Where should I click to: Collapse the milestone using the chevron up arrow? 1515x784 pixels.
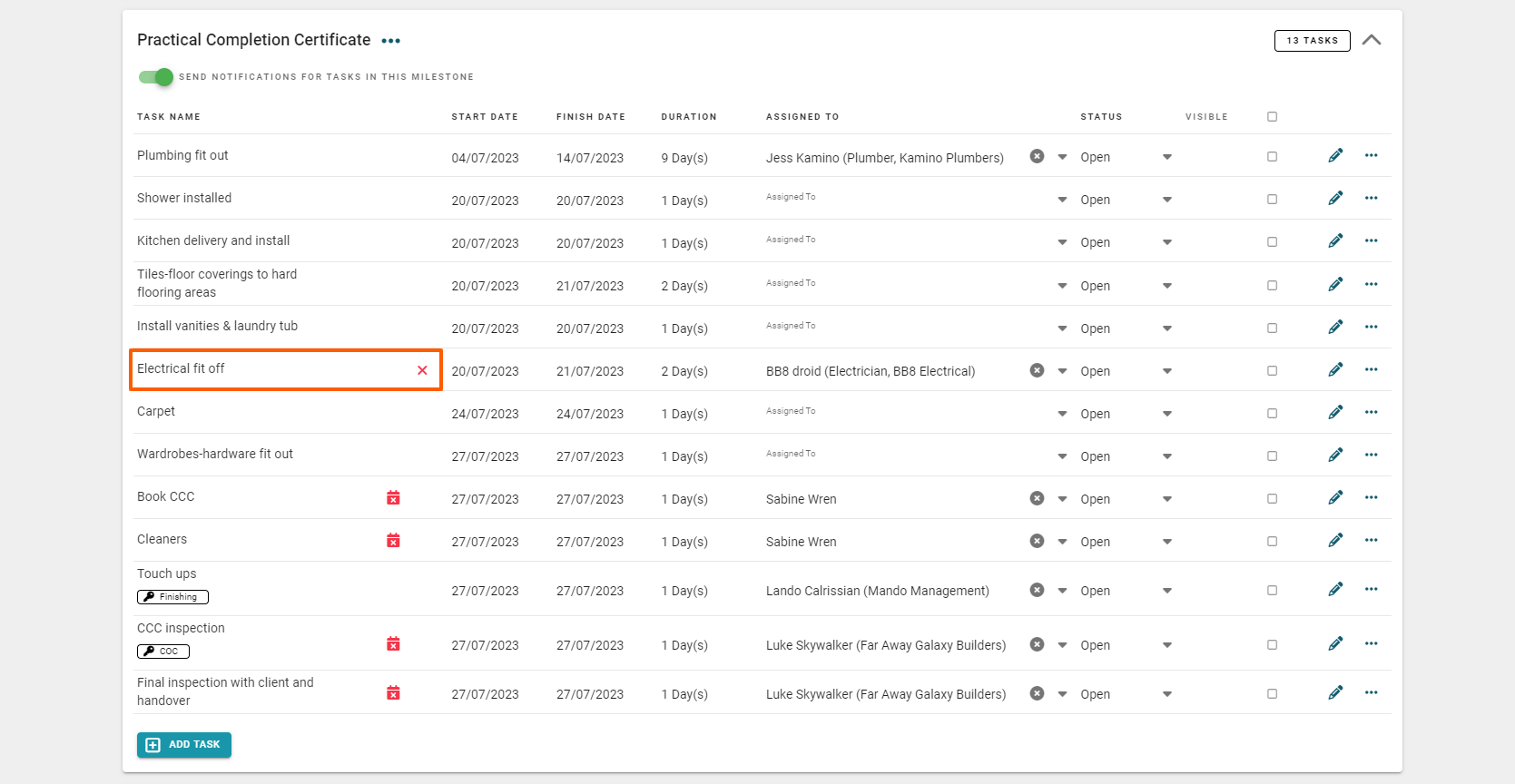pyautogui.click(x=1372, y=40)
